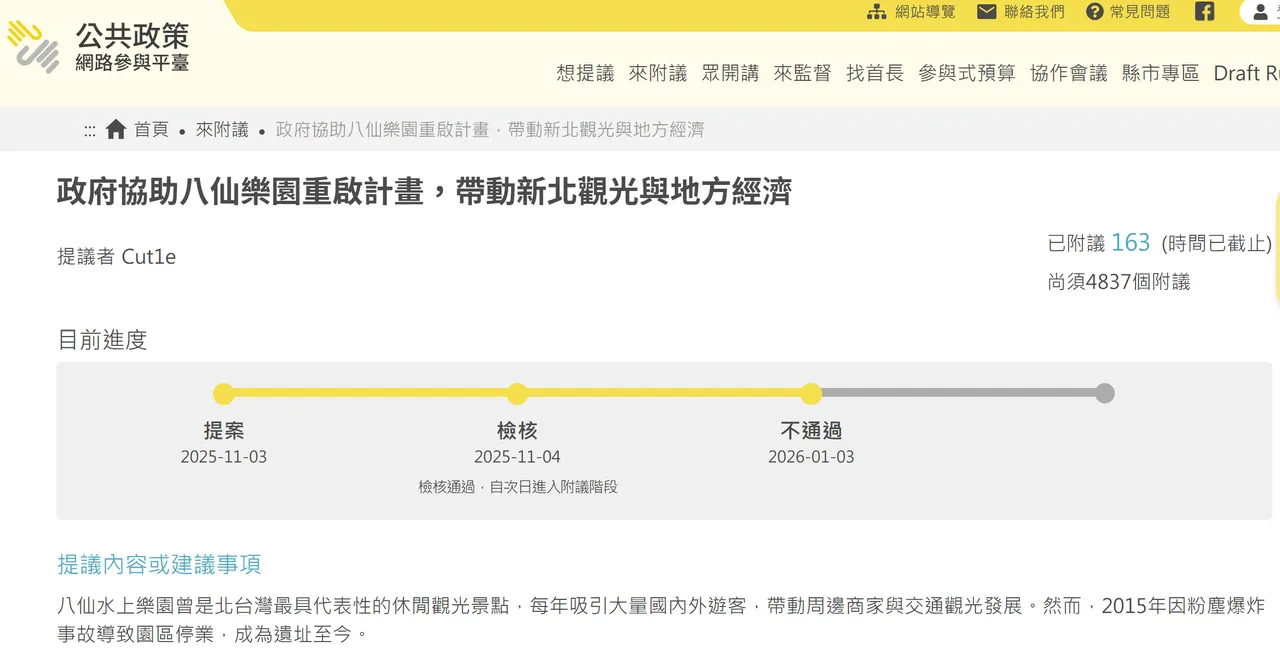The height and width of the screenshot is (660, 1280).
Task: Open the 想提議 menu
Action: [x=585, y=73]
